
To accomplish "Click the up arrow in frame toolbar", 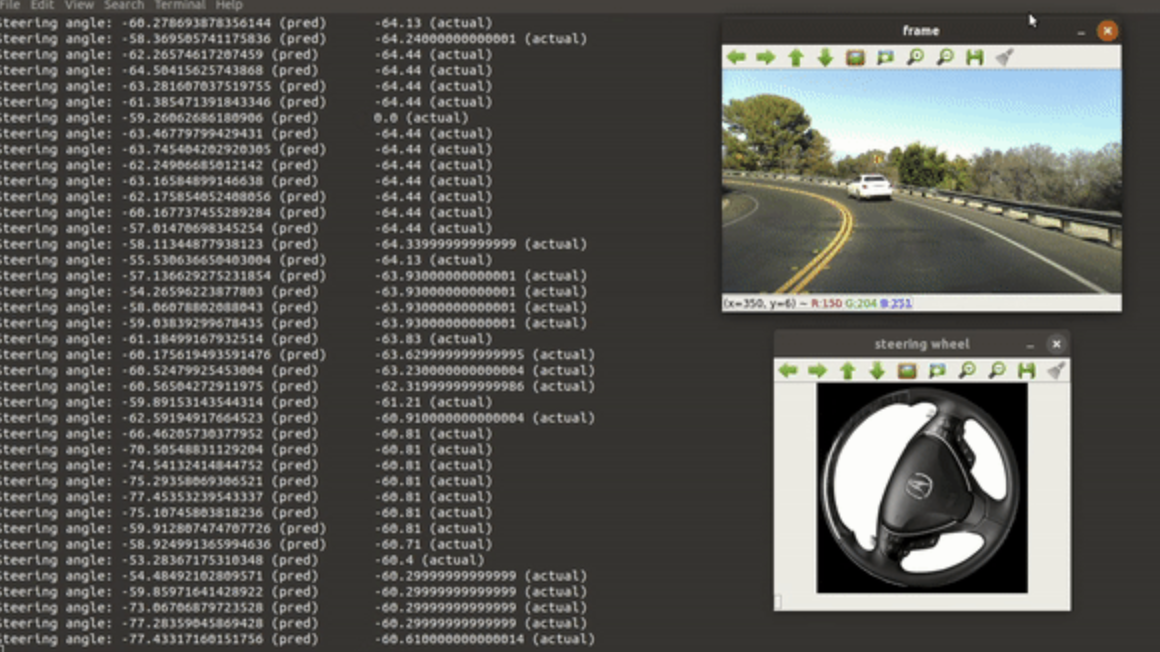I will tap(796, 57).
